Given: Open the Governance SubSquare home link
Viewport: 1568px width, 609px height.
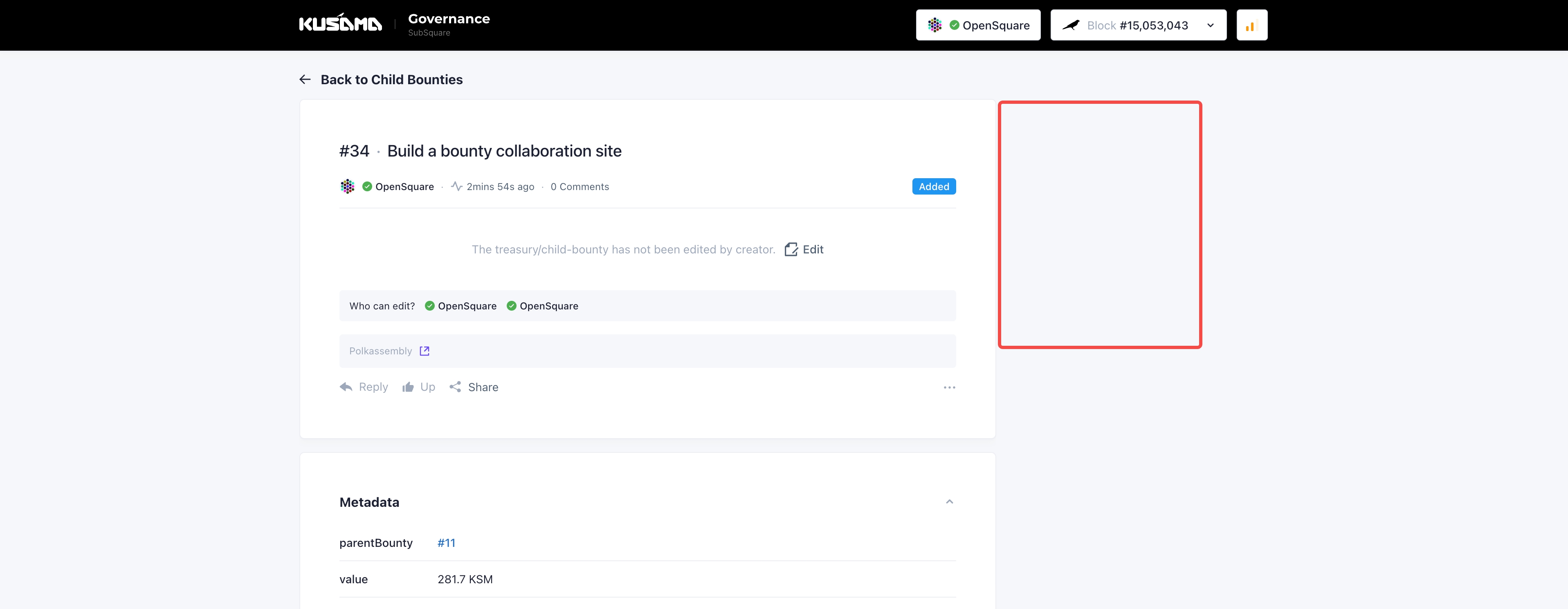Looking at the screenshot, I should coord(449,25).
